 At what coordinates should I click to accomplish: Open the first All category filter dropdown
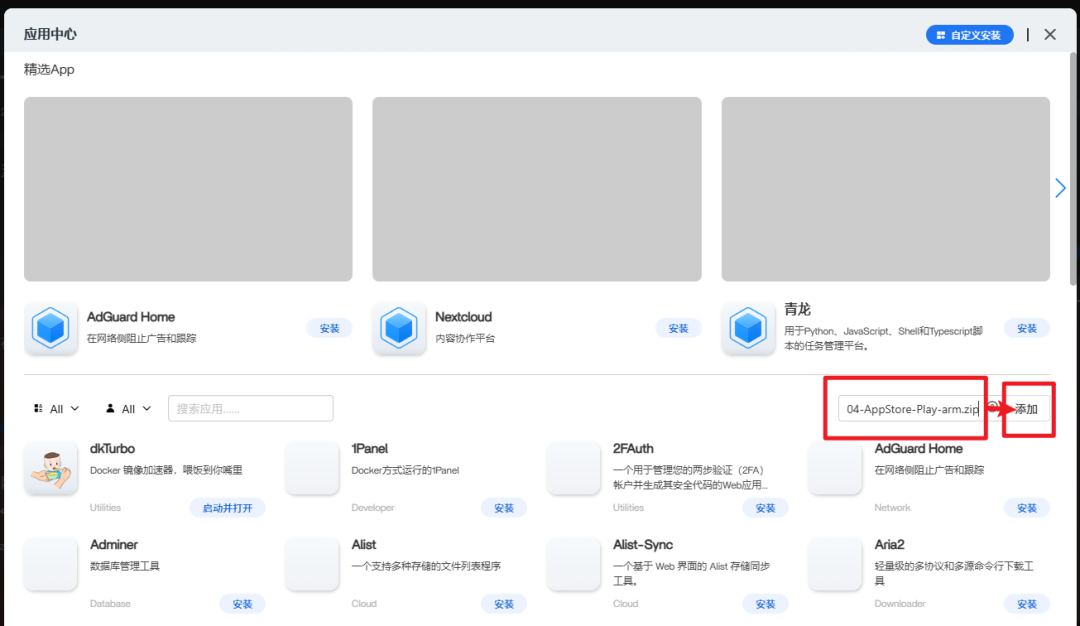tap(55, 408)
